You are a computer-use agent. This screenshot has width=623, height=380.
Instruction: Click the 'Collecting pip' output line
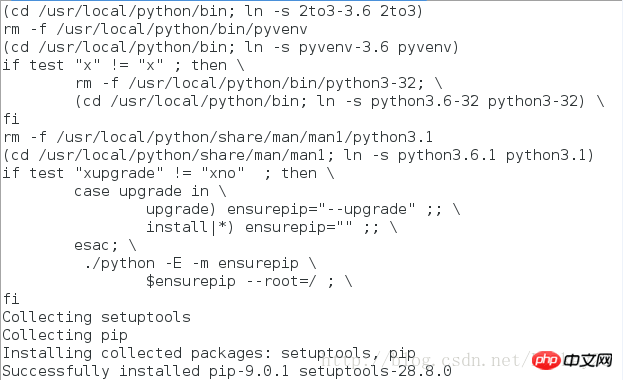[65, 335]
